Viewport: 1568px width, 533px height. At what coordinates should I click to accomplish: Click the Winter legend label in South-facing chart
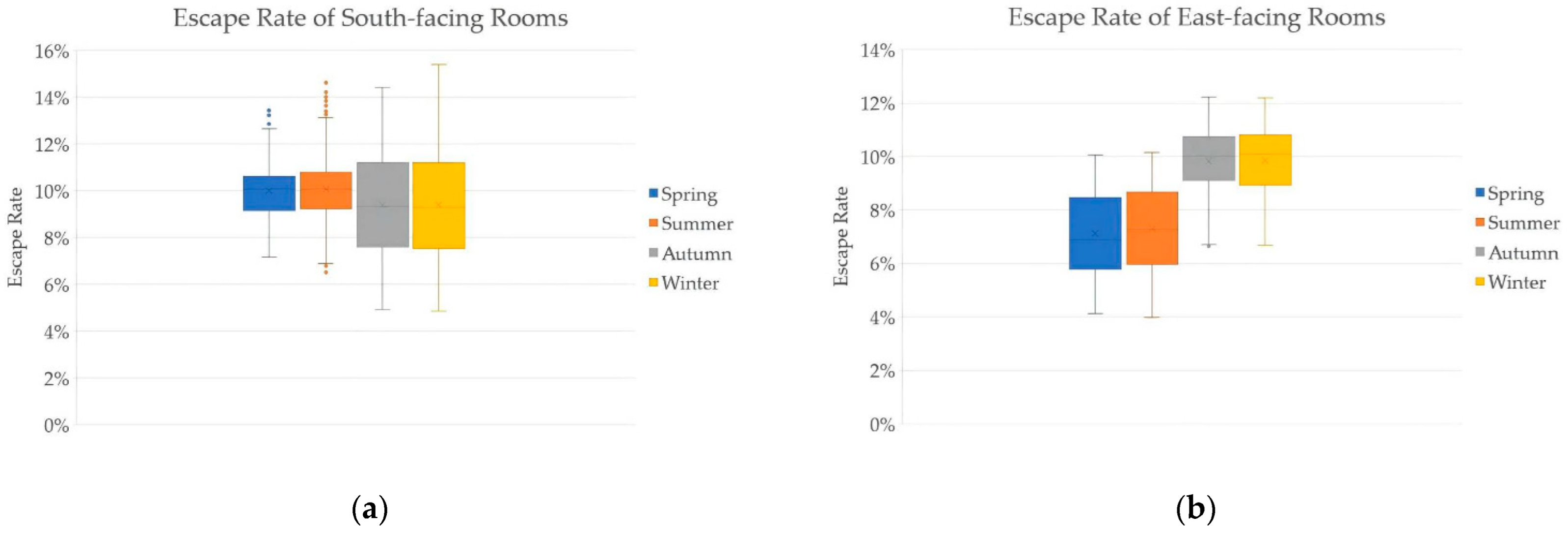[690, 283]
